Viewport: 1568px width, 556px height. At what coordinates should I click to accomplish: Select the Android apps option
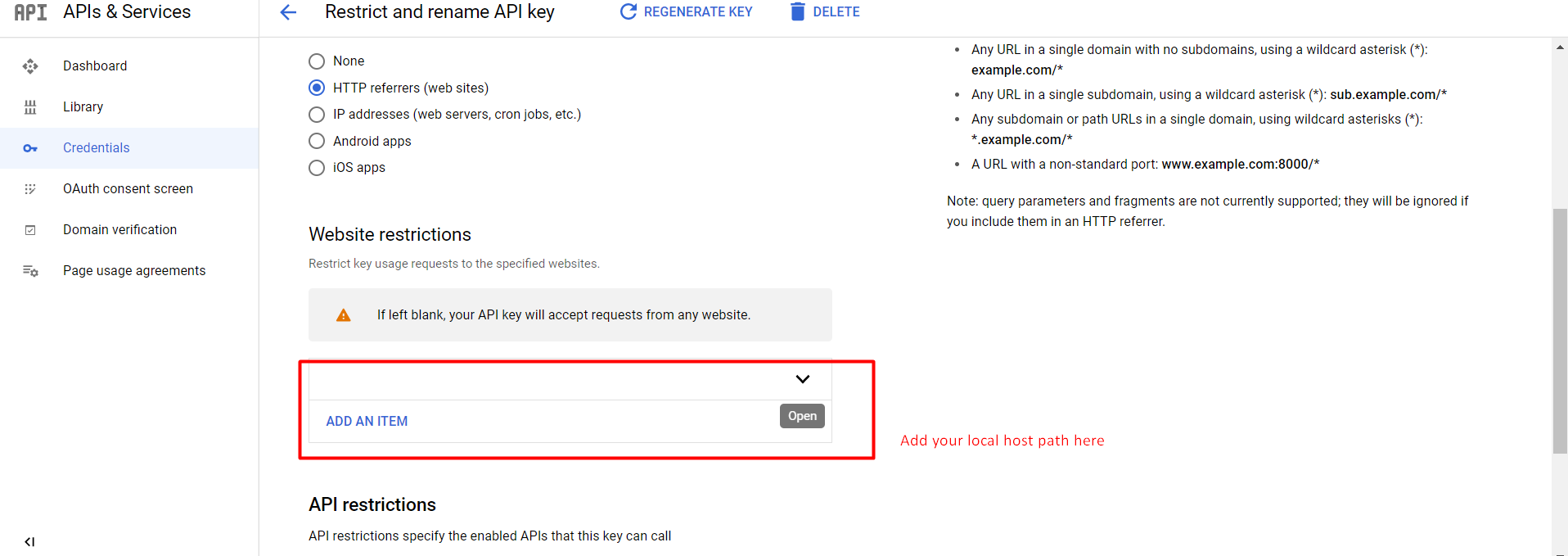[316, 141]
